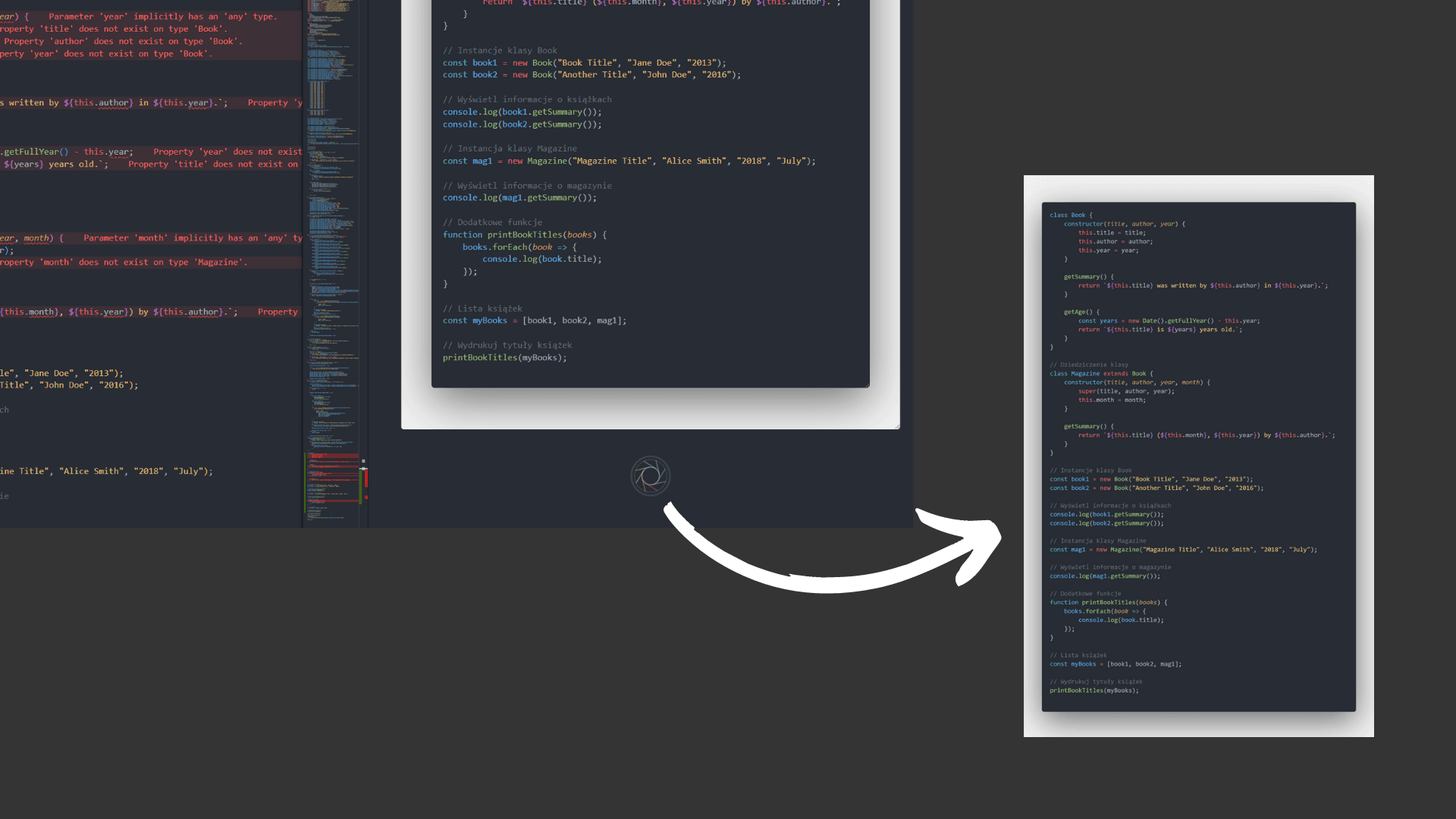Viewport: 1456px width, 819px height.
Task: Click the printBookTitles(myBooks) call line
Action: tap(504, 358)
